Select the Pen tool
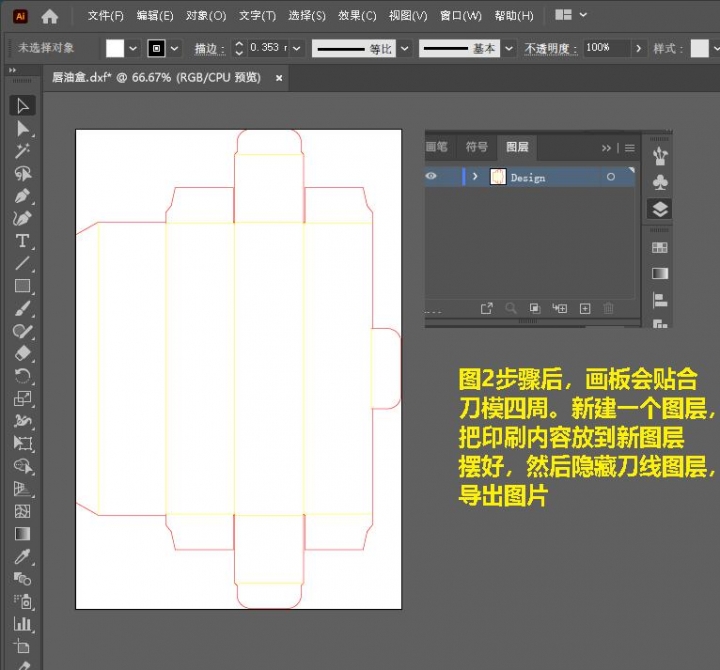Screen dimensions: 720x670 [x=22, y=196]
